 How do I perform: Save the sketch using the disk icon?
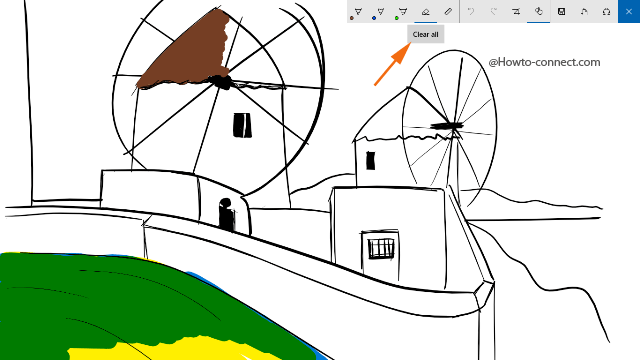pos(562,12)
